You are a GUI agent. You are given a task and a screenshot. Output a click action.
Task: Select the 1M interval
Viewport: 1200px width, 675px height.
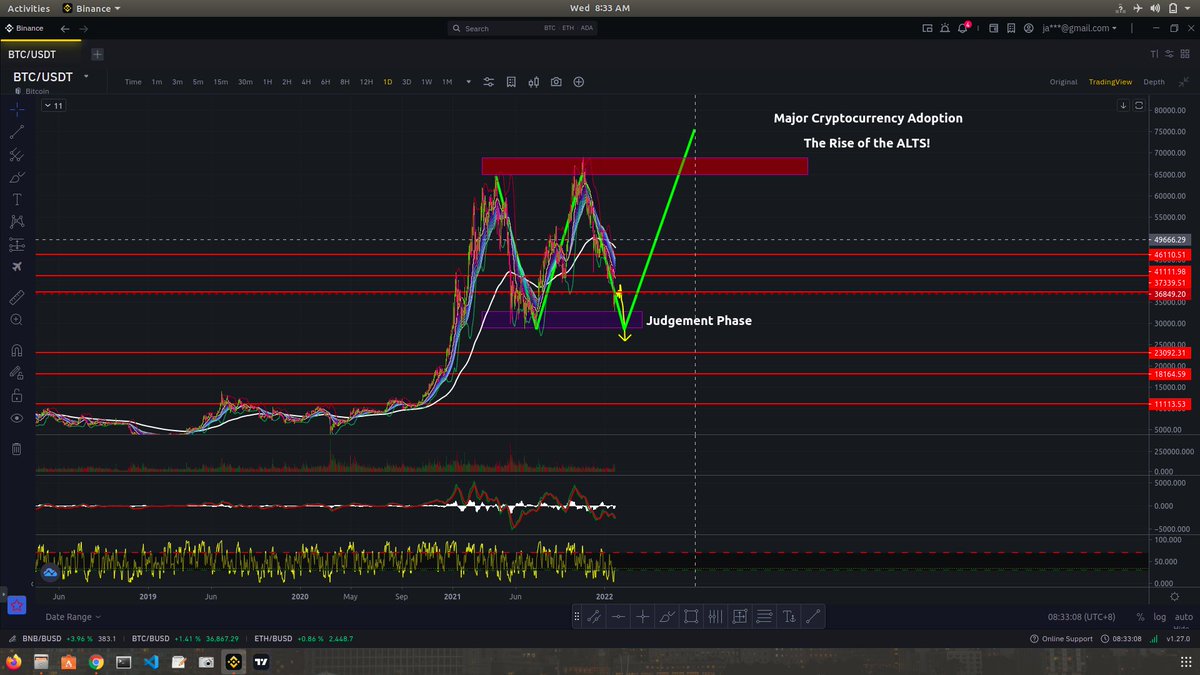pyautogui.click(x=447, y=82)
